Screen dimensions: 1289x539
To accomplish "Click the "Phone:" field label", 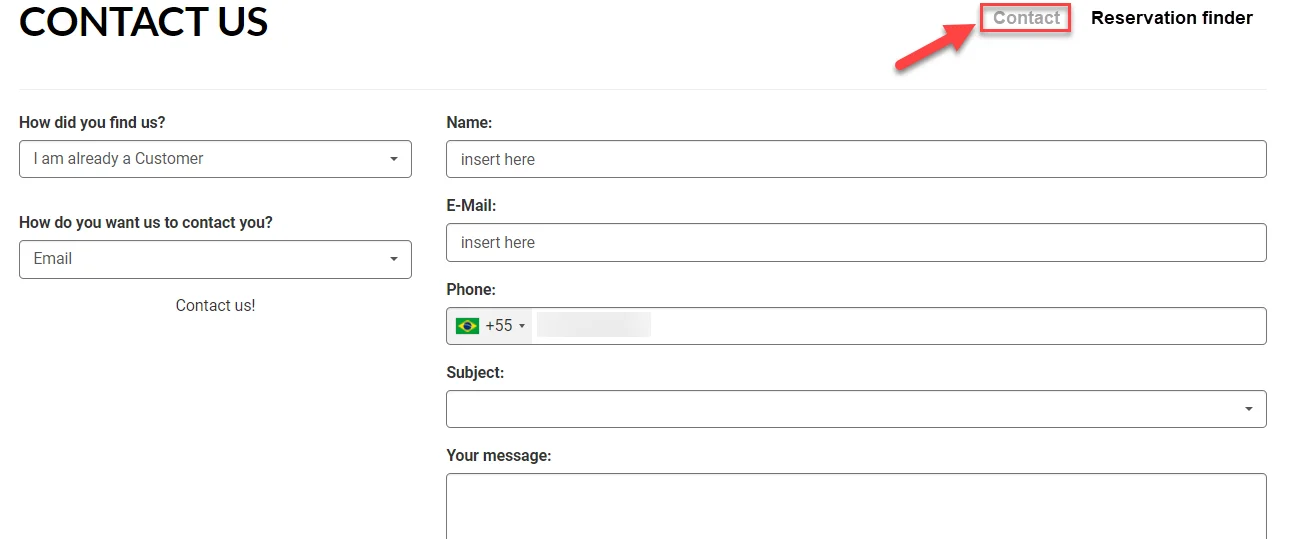I will (x=471, y=289).
